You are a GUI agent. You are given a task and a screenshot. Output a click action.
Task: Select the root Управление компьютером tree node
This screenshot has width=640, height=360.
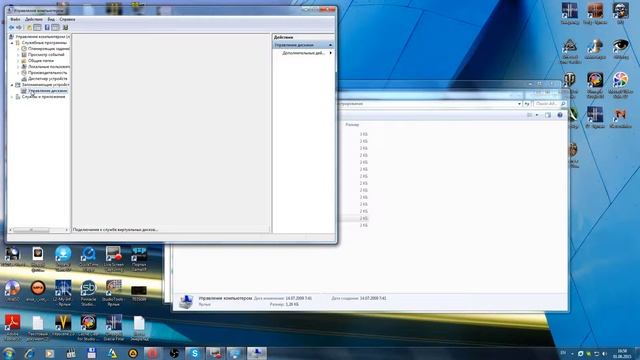pyautogui.click(x=42, y=36)
